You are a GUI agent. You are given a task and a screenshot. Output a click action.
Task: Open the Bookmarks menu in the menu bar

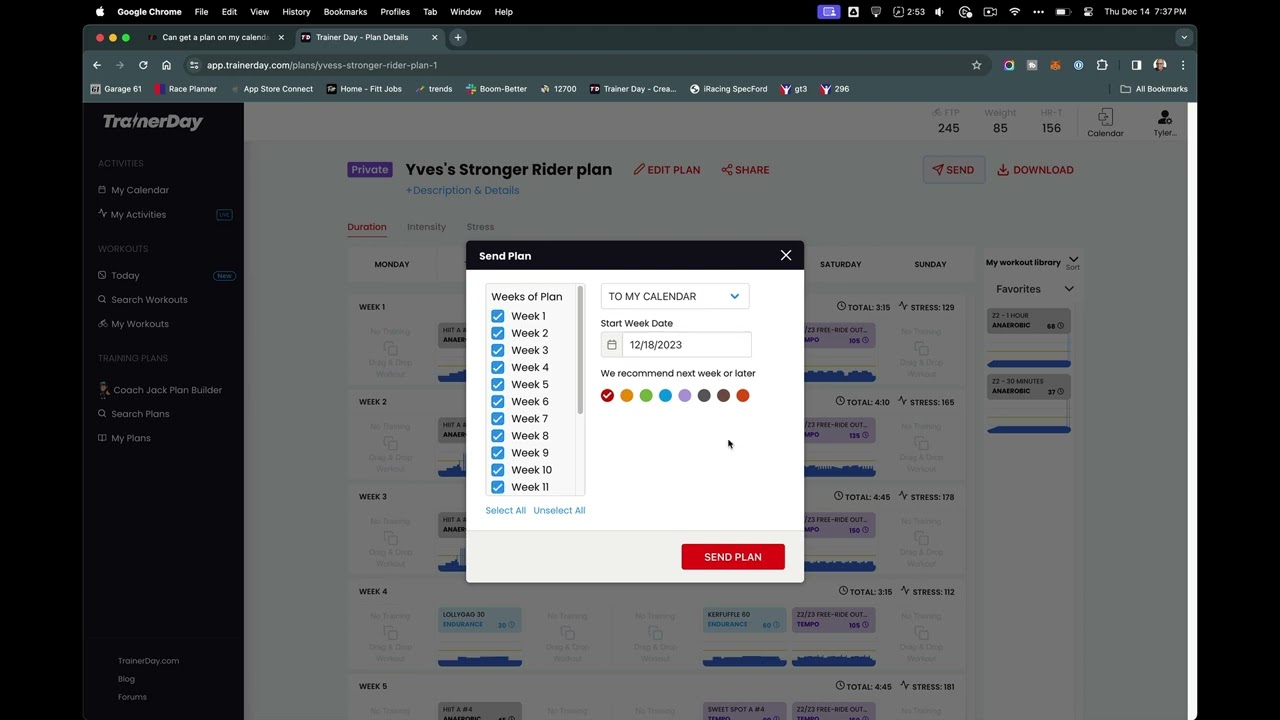345,12
